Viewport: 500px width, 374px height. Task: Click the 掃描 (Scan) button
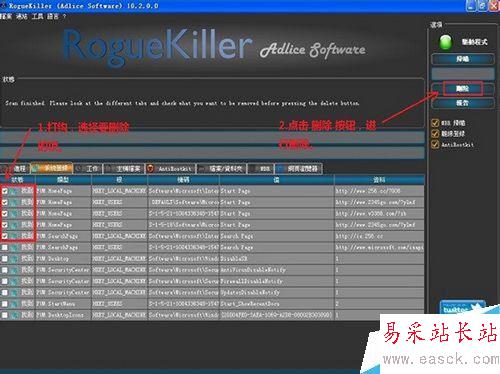[x=463, y=59]
